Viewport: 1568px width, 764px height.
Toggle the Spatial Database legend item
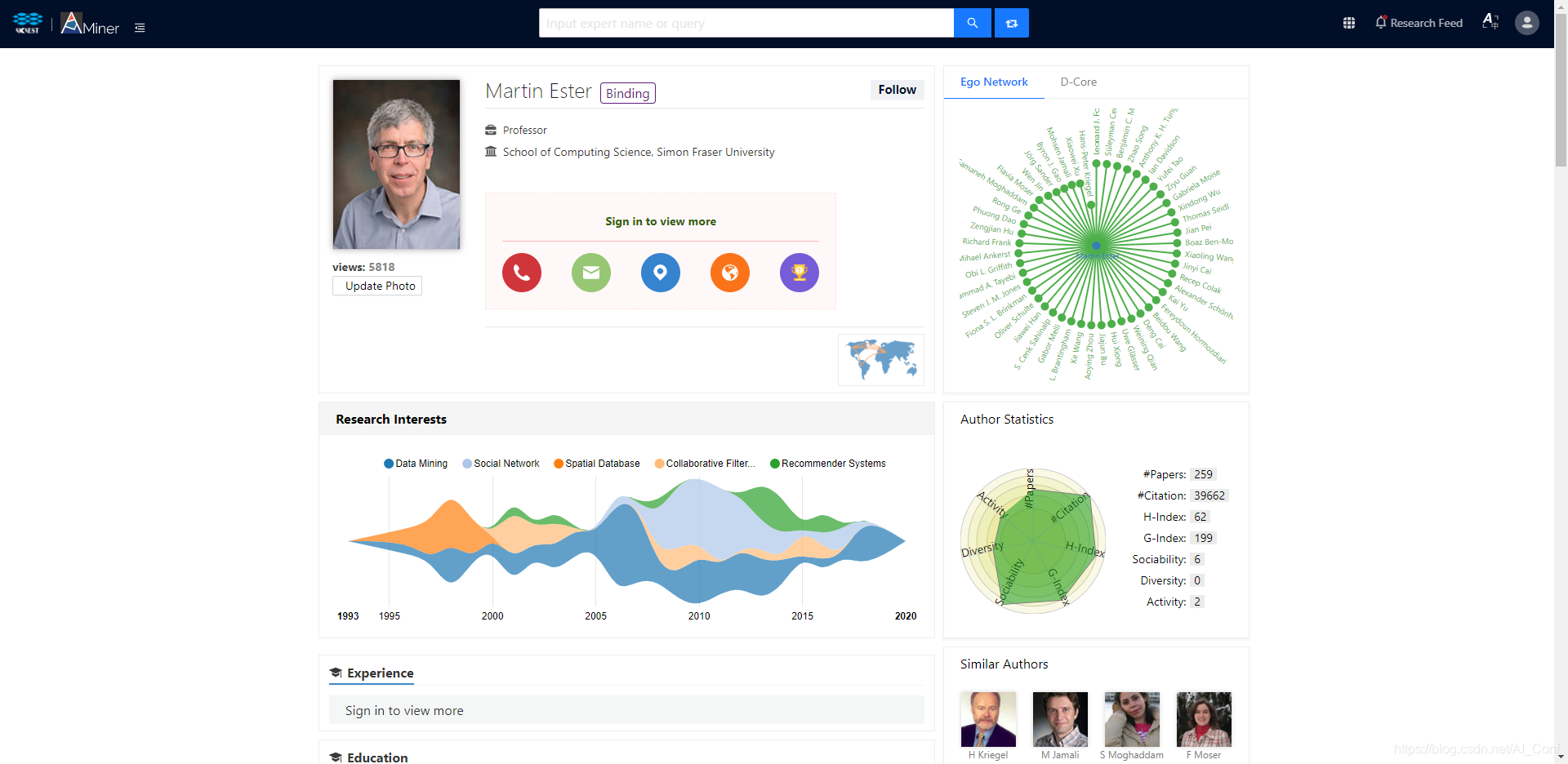click(597, 464)
